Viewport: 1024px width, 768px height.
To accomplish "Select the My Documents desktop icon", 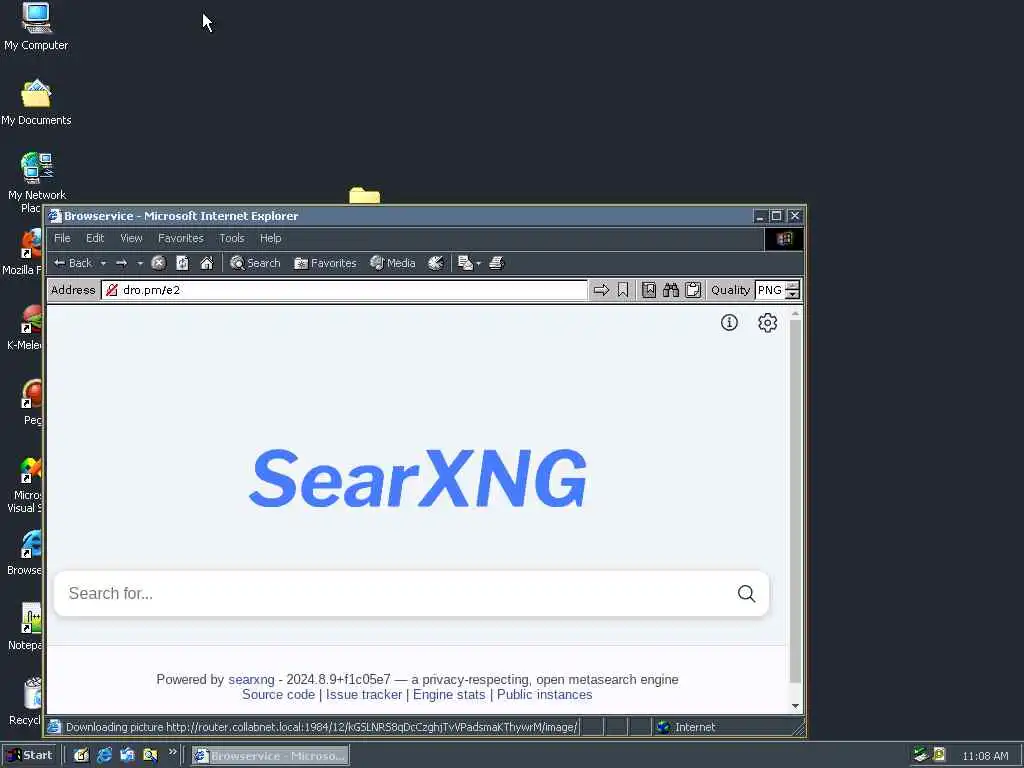I will [36, 103].
